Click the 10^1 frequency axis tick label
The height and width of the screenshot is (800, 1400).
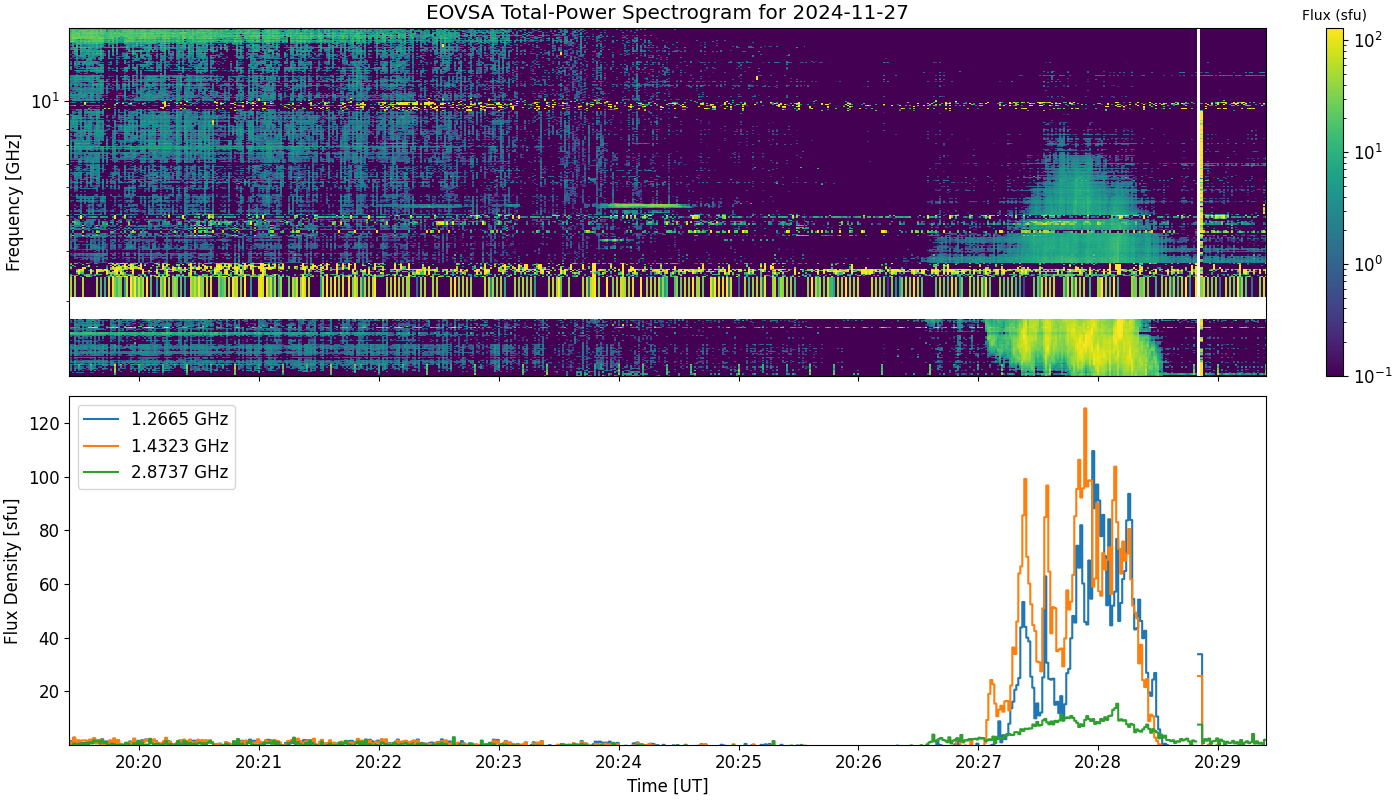[46, 101]
